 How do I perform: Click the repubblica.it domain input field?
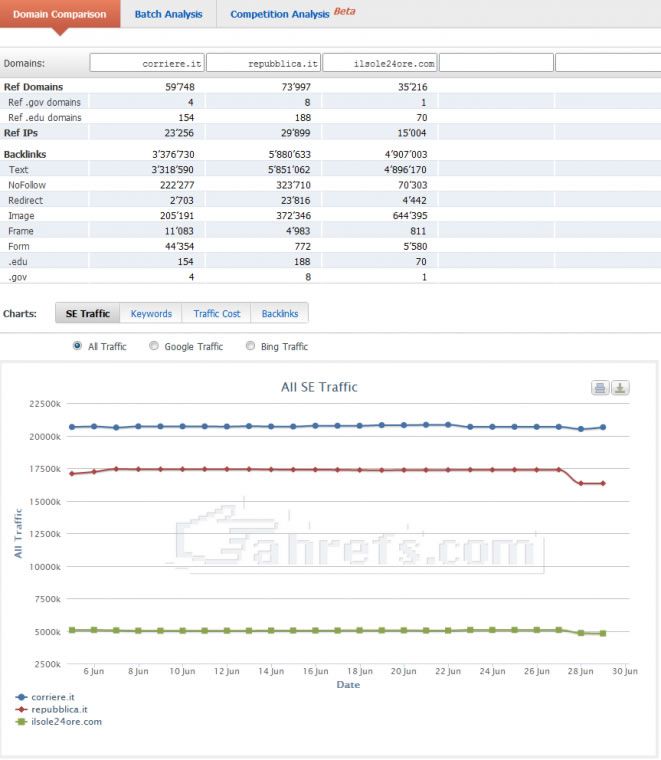pyautogui.click(x=264, y=63)
